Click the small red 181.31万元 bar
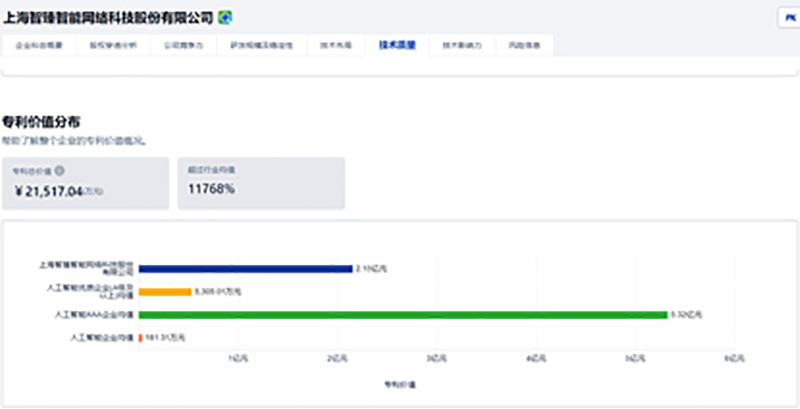Screen dimensions: 800x409 point(141,338)
